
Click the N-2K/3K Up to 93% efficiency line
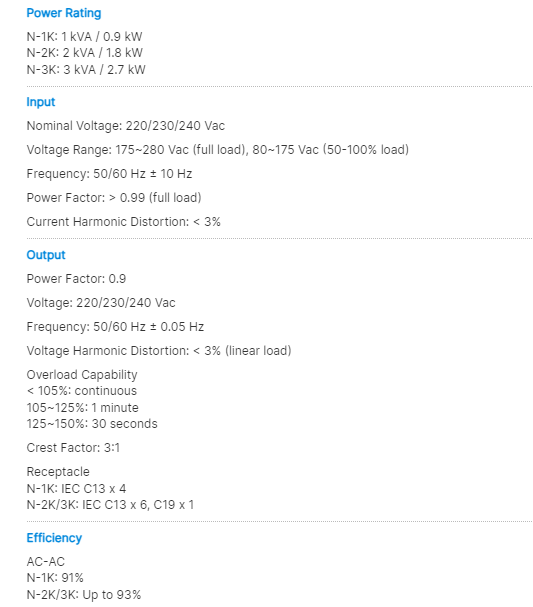click(84, 595)
